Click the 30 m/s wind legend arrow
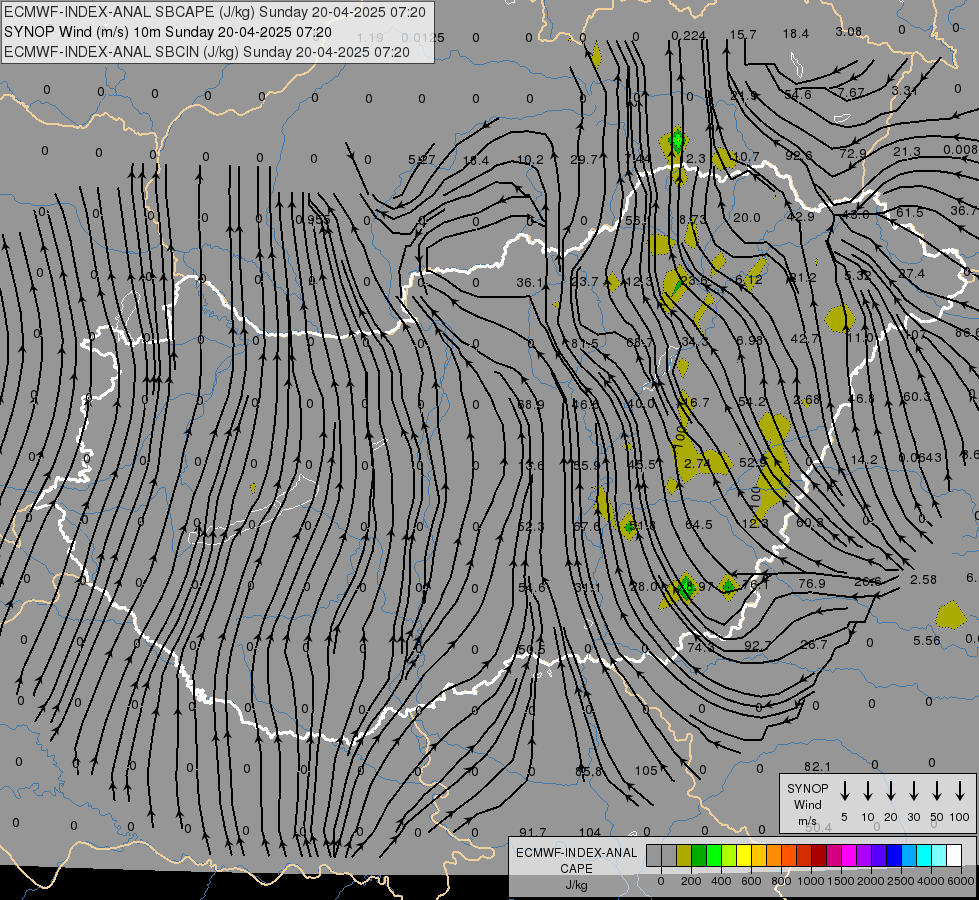 point(913,790)
